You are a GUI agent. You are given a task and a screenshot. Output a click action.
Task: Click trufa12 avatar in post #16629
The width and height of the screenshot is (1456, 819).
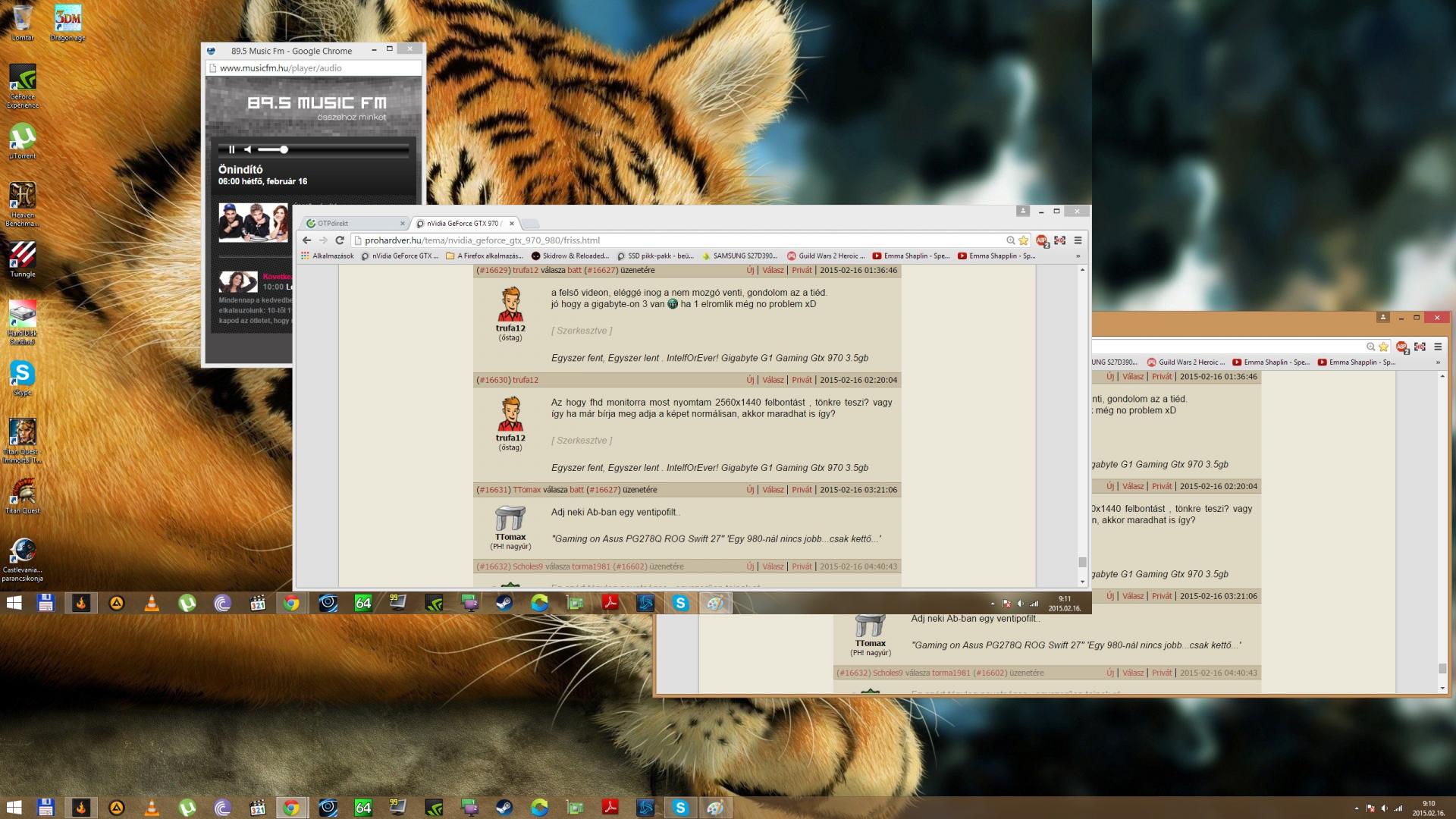510,305
